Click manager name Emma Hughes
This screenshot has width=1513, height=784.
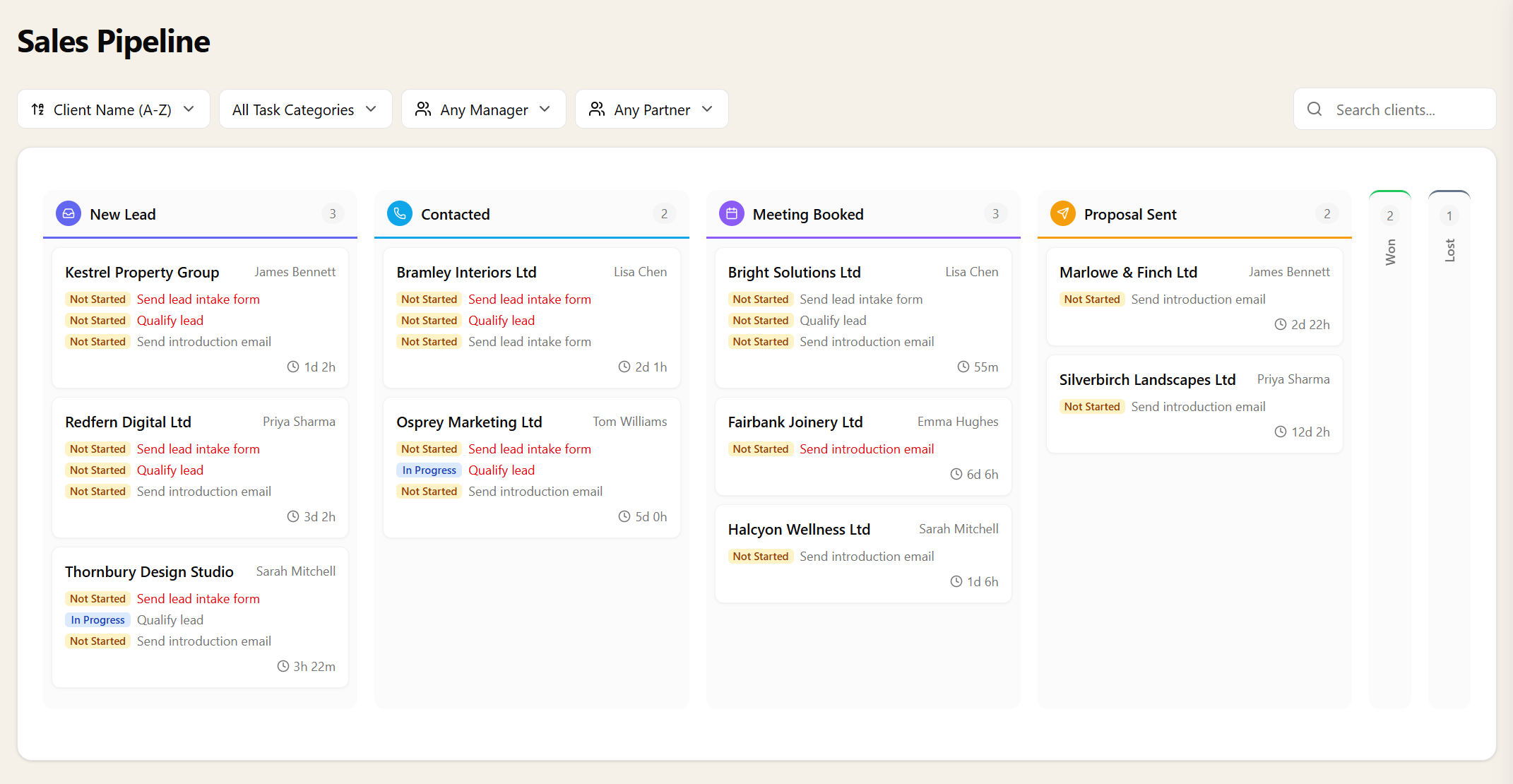click(958, 422)
